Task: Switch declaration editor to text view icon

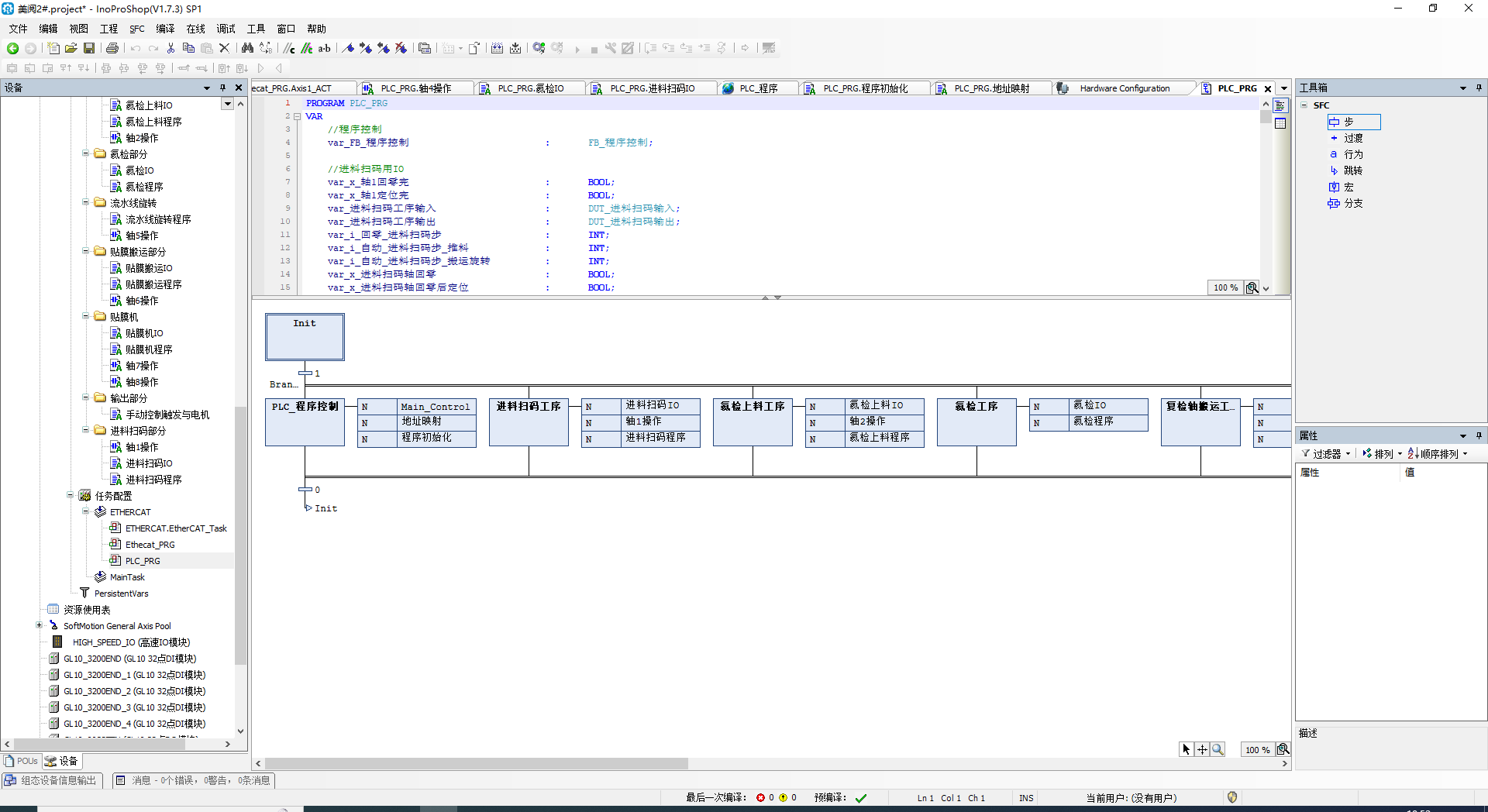Action: point(1280,106)
